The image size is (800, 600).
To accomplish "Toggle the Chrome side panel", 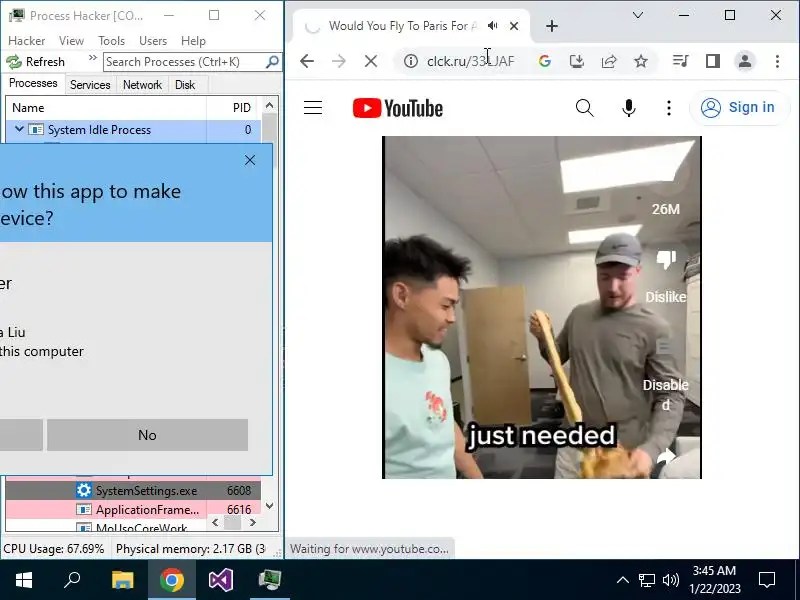I will coord(713,61).
